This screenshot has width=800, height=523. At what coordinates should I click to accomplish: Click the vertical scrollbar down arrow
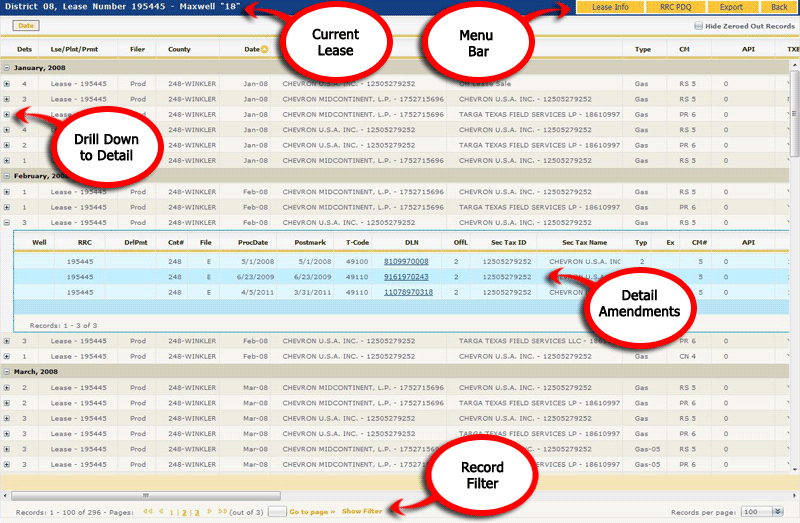click(794, 469)
